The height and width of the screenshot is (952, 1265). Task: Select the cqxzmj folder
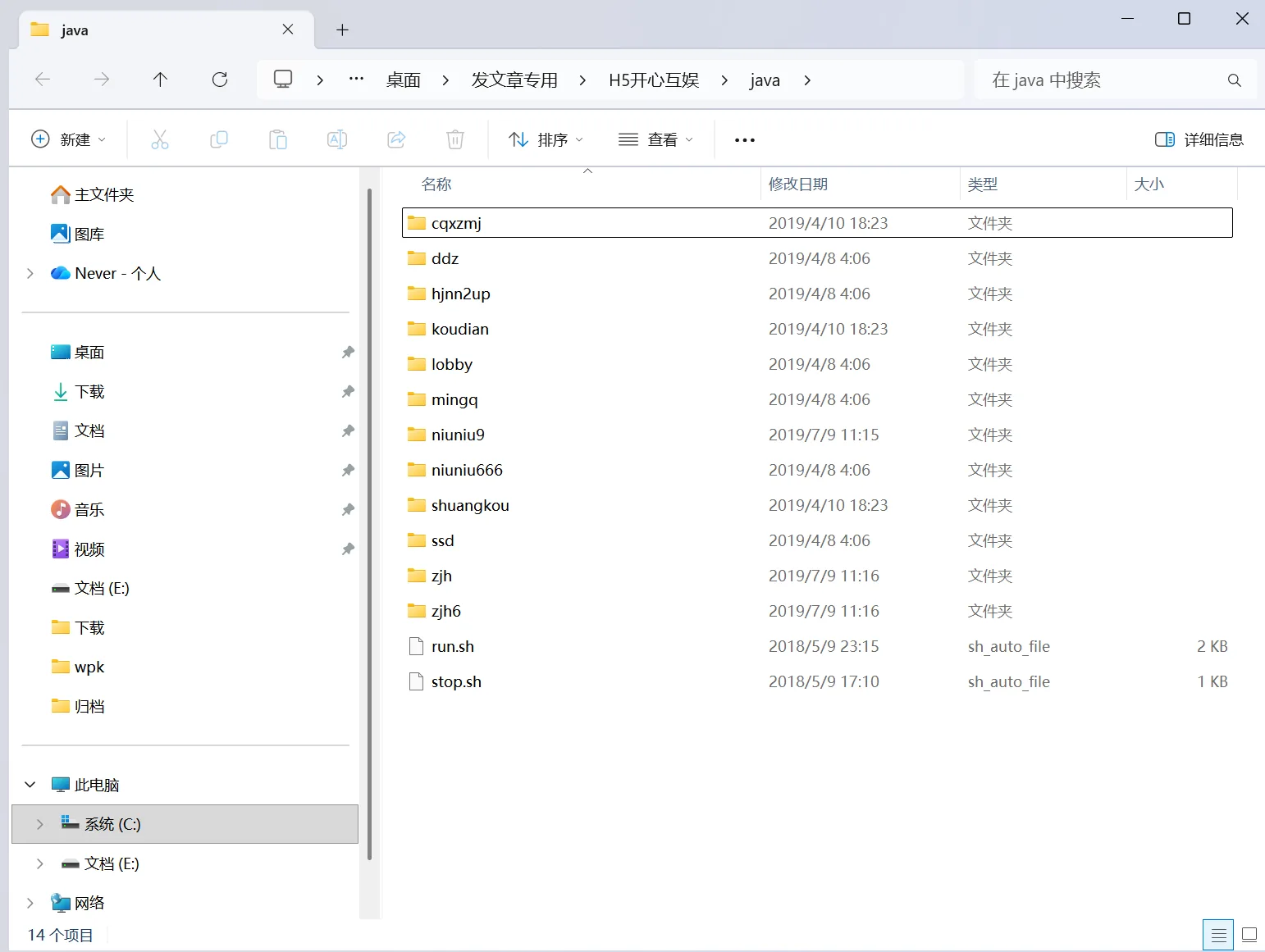point(817,223)
